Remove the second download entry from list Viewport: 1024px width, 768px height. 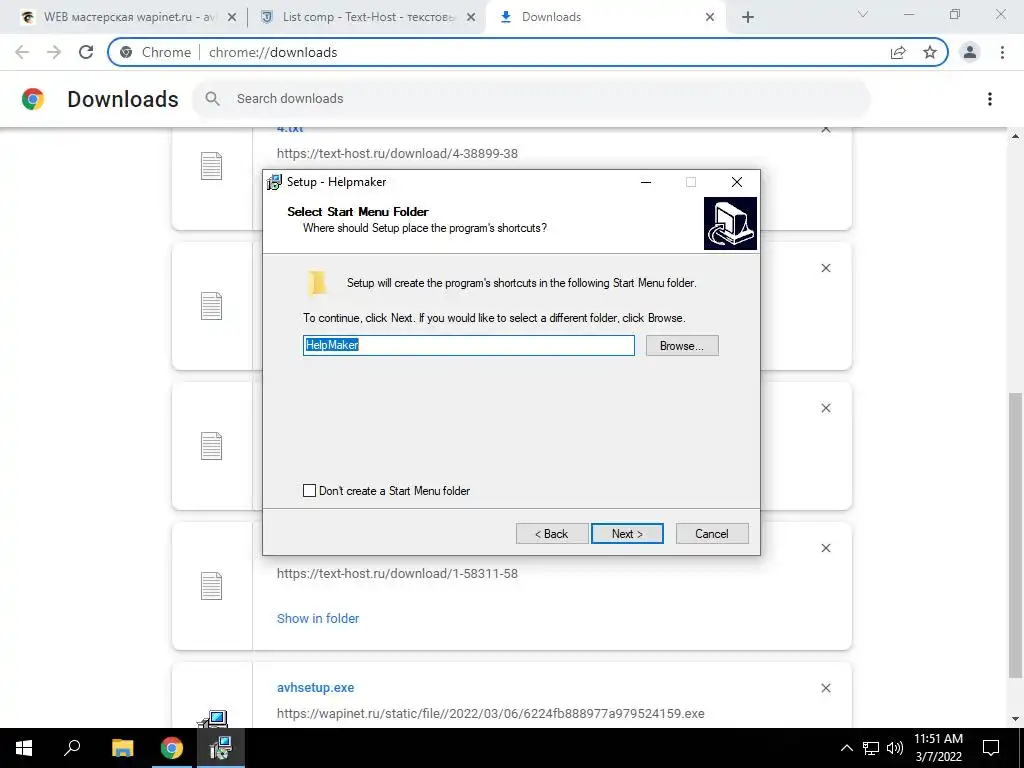pos(825,268)
